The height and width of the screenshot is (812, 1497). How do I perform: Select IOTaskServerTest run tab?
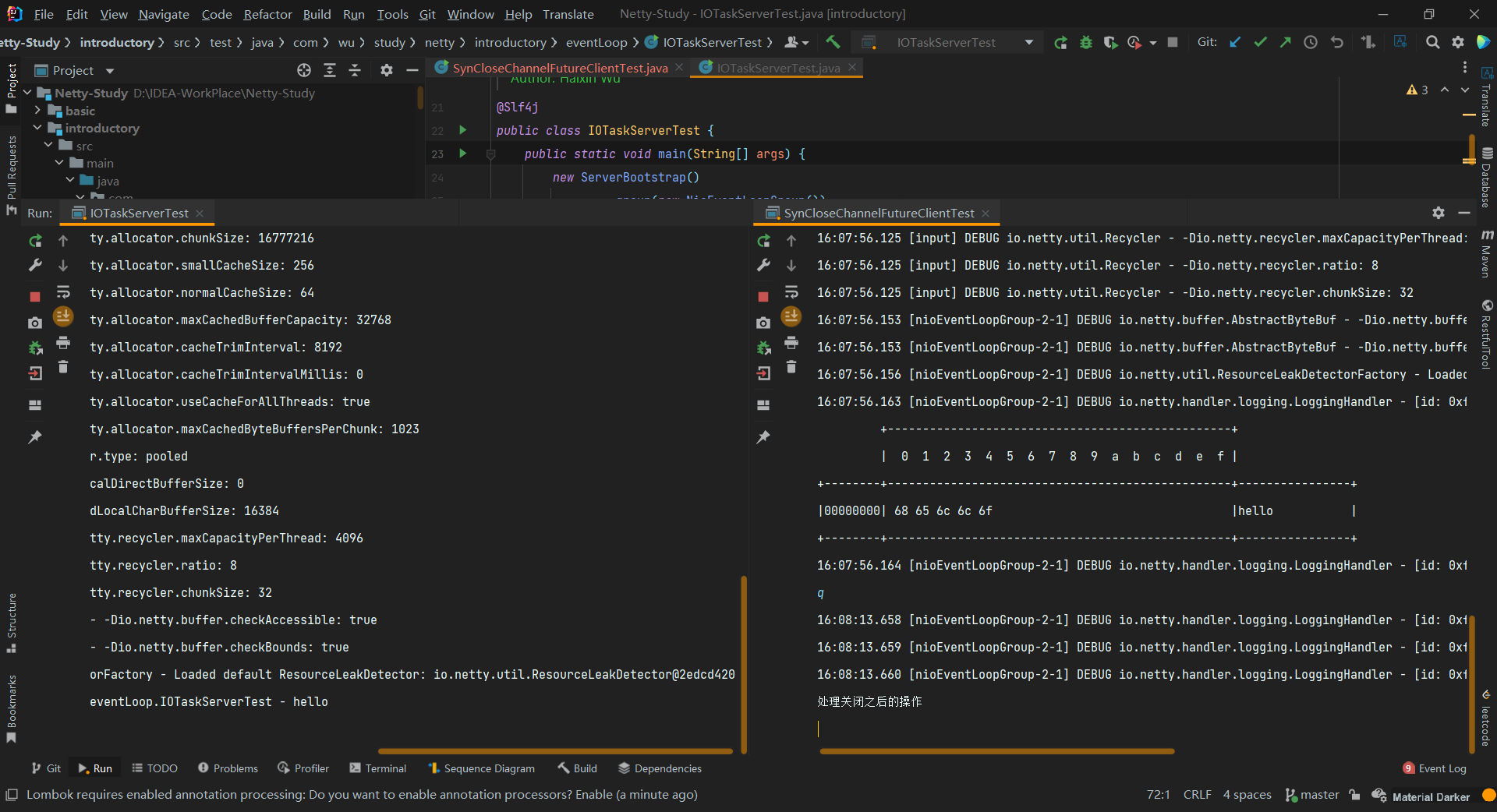(x=138, y=213)
